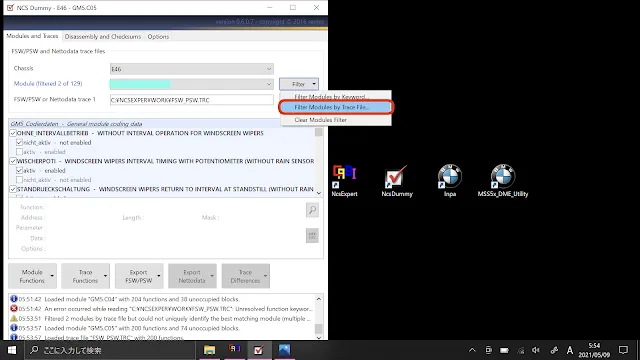Screen dimensions: 640x360
Task: Click the function list vertical scrollbar
Action: [x=319, y=162]
